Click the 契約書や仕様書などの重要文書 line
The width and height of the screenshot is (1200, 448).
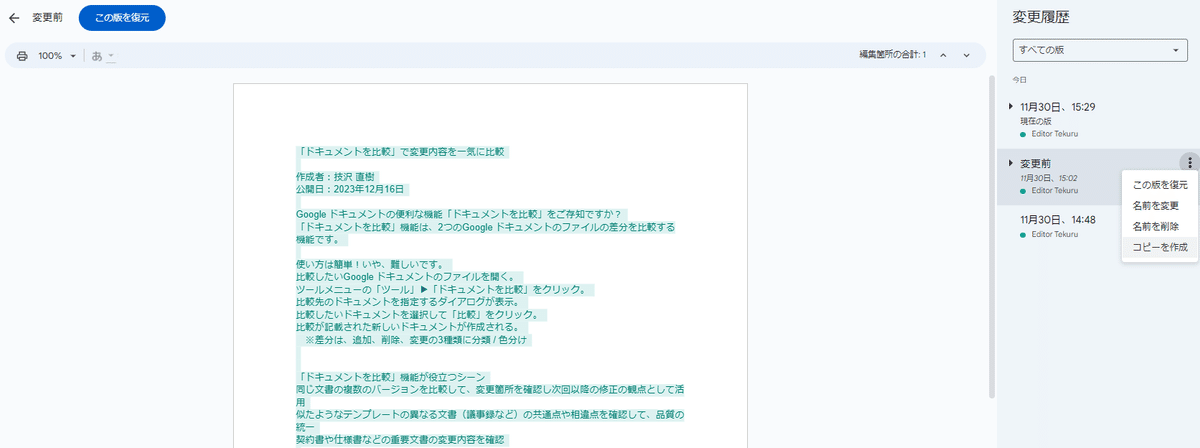(x=403, y=440)
